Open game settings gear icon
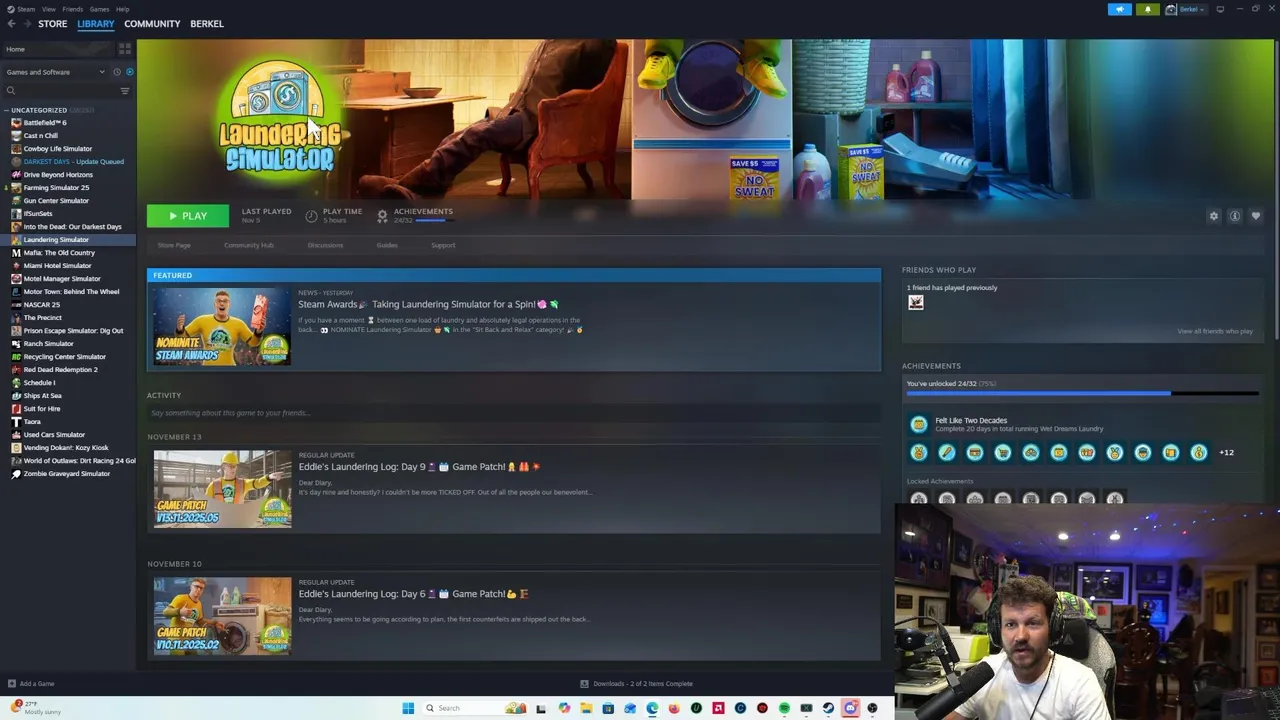Viewport: 1280px width, 720px height. click(x=1214, y=216)
